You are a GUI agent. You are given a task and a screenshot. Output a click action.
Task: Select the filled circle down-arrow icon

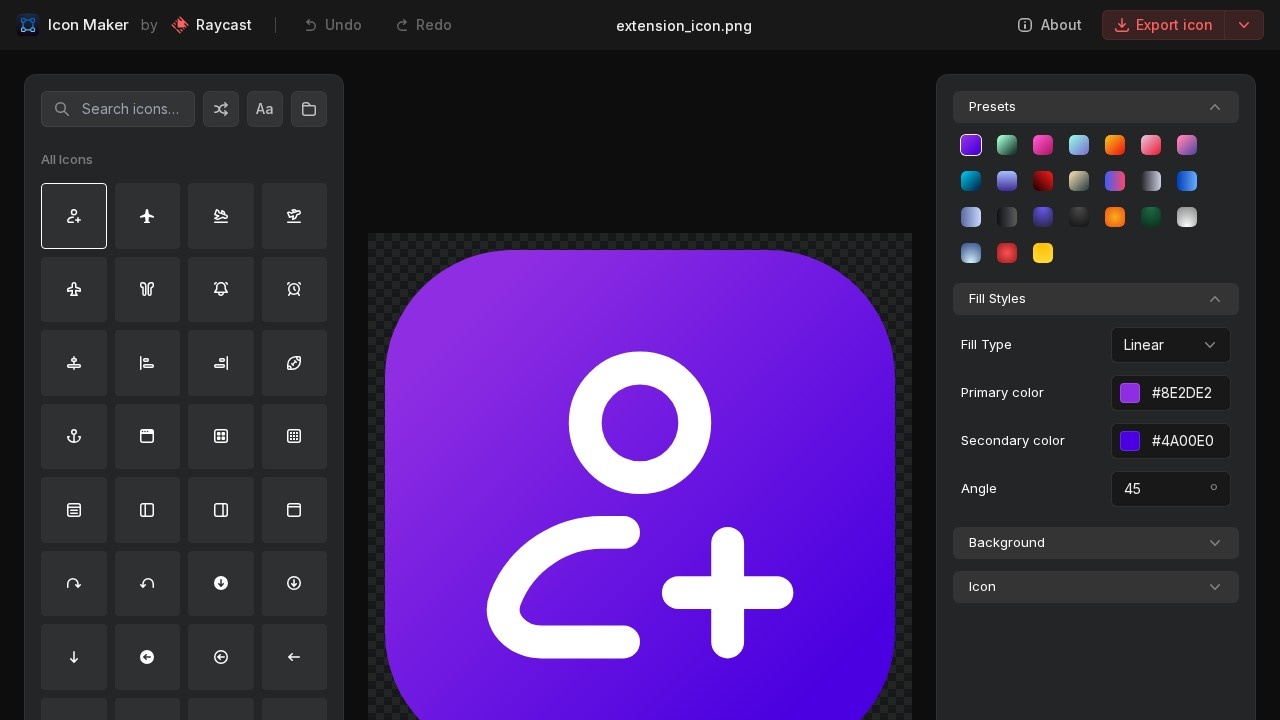pos(221,583)
